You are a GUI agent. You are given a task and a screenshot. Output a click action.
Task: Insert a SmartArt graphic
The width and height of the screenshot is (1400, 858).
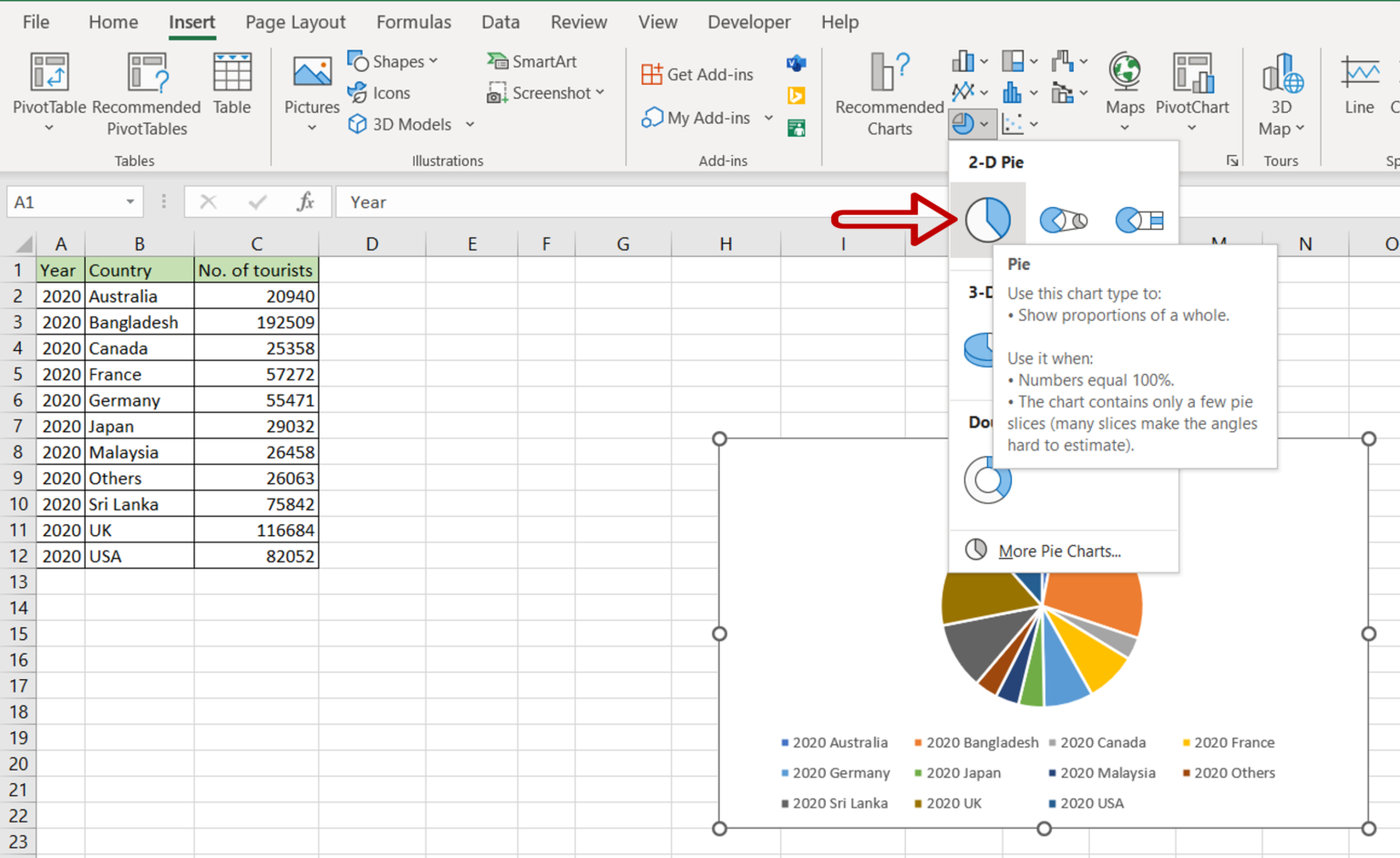(531, 61)
